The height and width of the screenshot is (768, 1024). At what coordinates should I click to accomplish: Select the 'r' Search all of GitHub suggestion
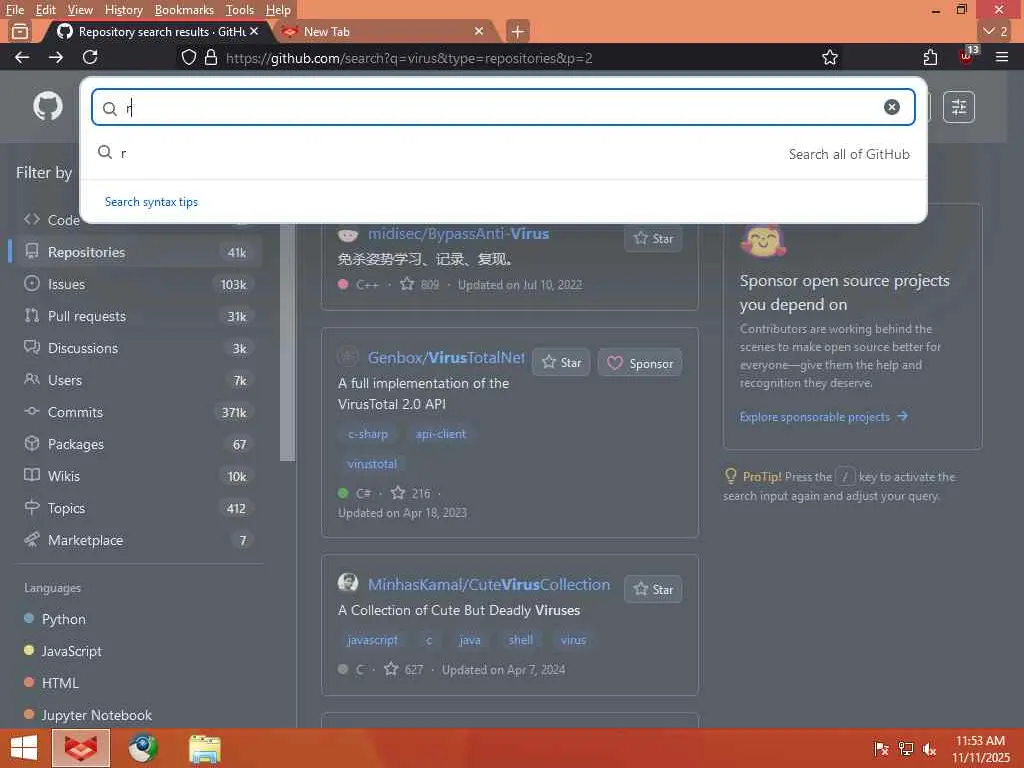(x=503, y=153)
